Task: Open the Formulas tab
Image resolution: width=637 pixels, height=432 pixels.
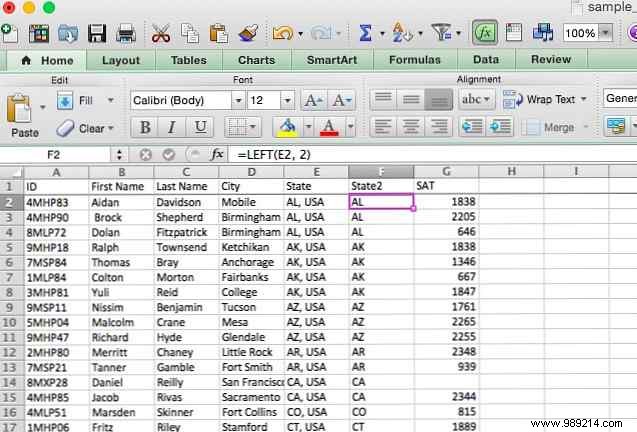Action: [415, 60]
